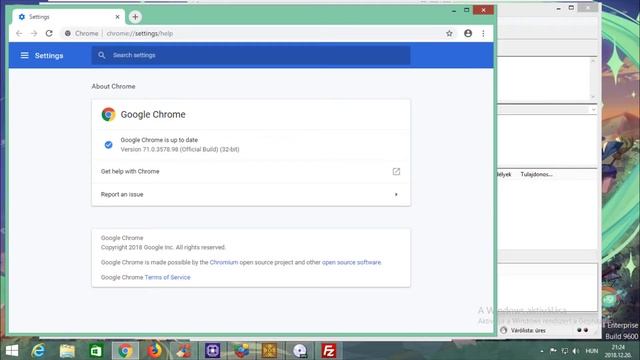Open the Windows Start button
This screenshot has height=360, width=640.
[x=12, y=351]
